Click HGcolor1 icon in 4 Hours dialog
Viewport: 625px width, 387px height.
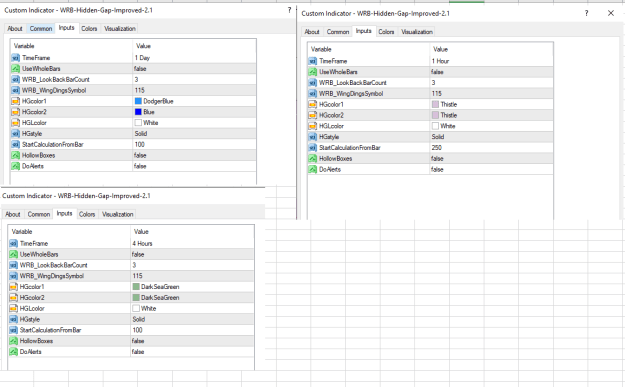click(x=14, y=287)
